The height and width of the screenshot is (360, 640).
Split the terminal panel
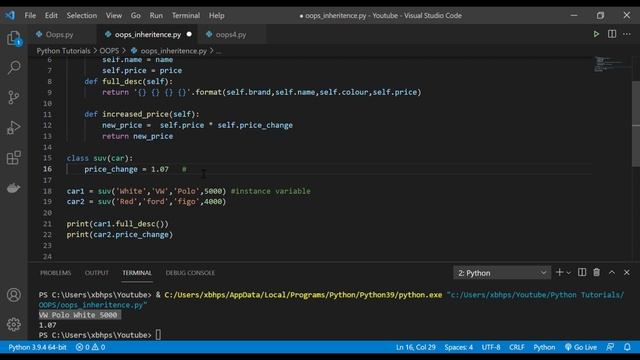click(582, 273)
